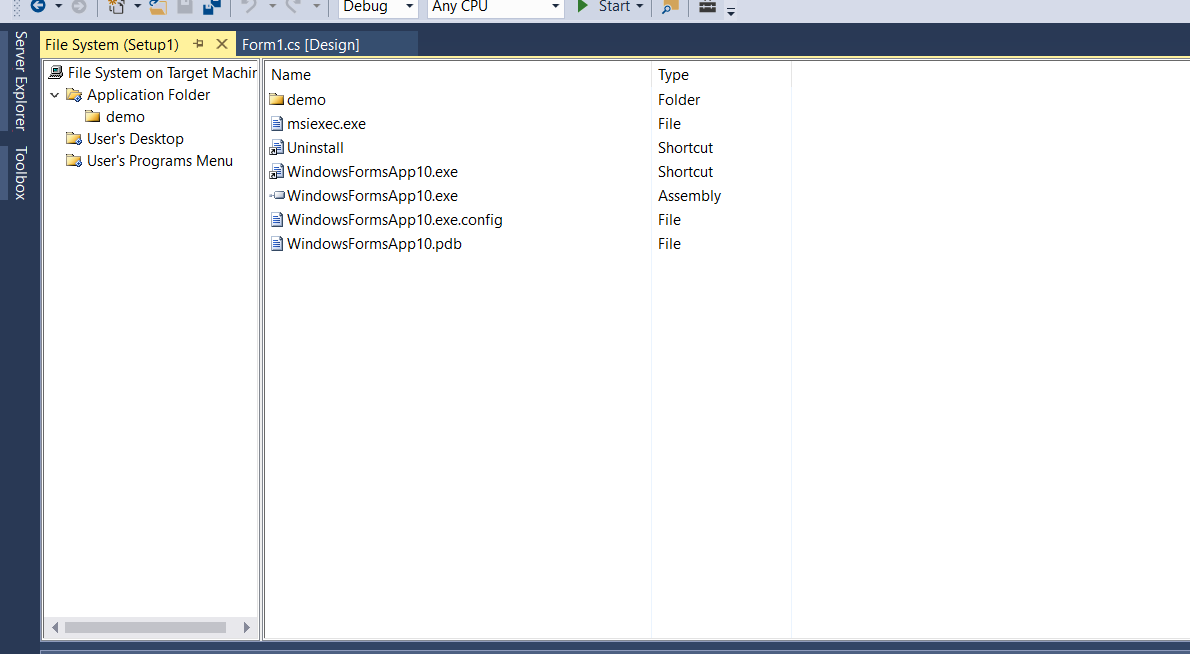Click File type cell for msiexec.exe
The image size is (1190, 654).
pyautogui.click(x=669, y=124)
